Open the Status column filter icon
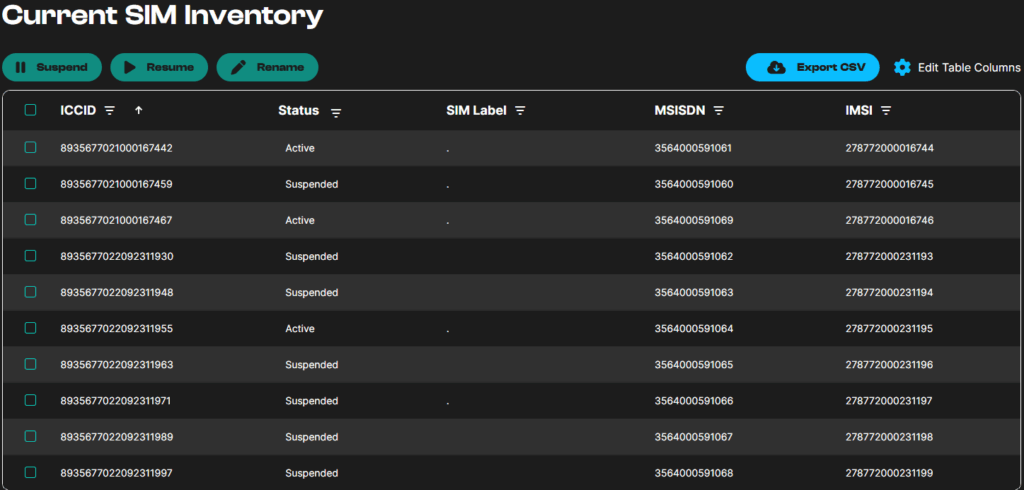 point(336,112)
